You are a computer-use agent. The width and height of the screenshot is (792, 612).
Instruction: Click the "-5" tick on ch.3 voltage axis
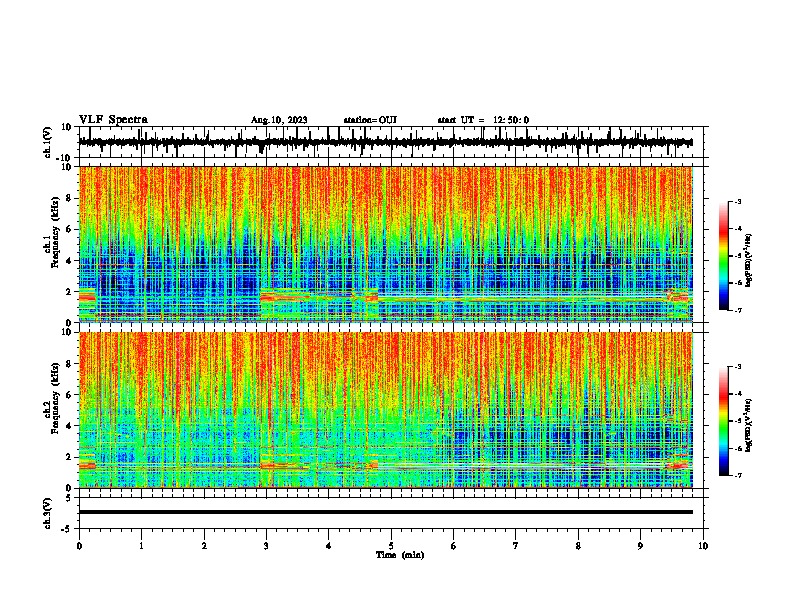click(67, 529)
